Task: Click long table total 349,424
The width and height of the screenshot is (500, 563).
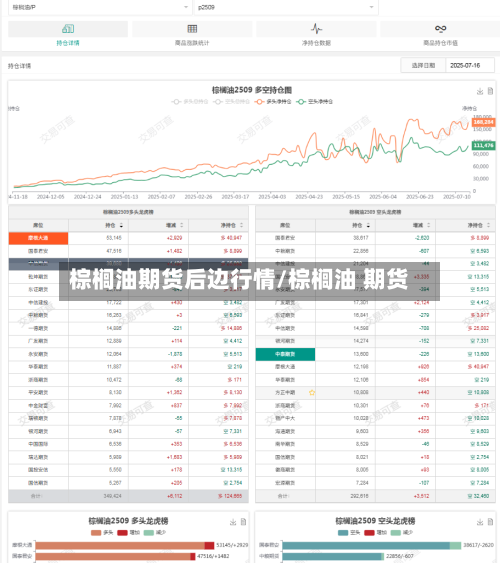Action: [x=113, y=496]
